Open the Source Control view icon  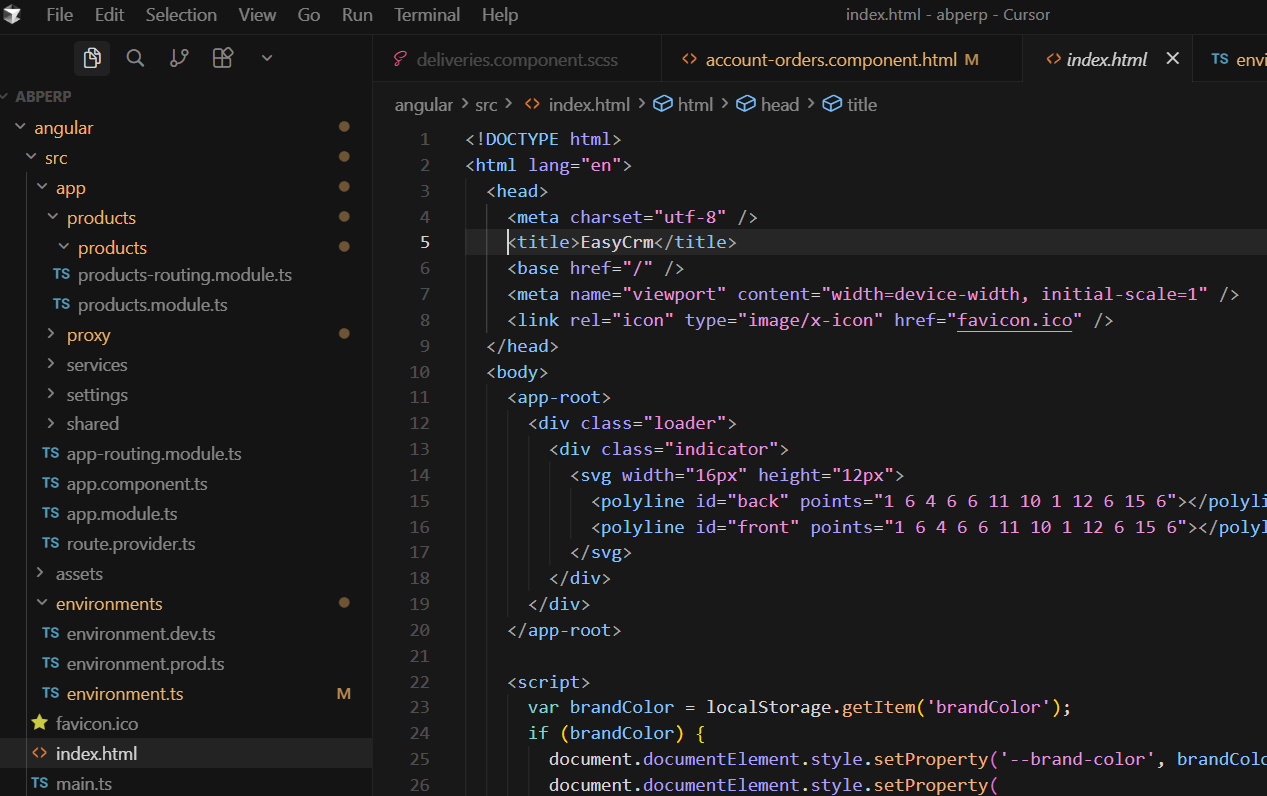[179, 59]
